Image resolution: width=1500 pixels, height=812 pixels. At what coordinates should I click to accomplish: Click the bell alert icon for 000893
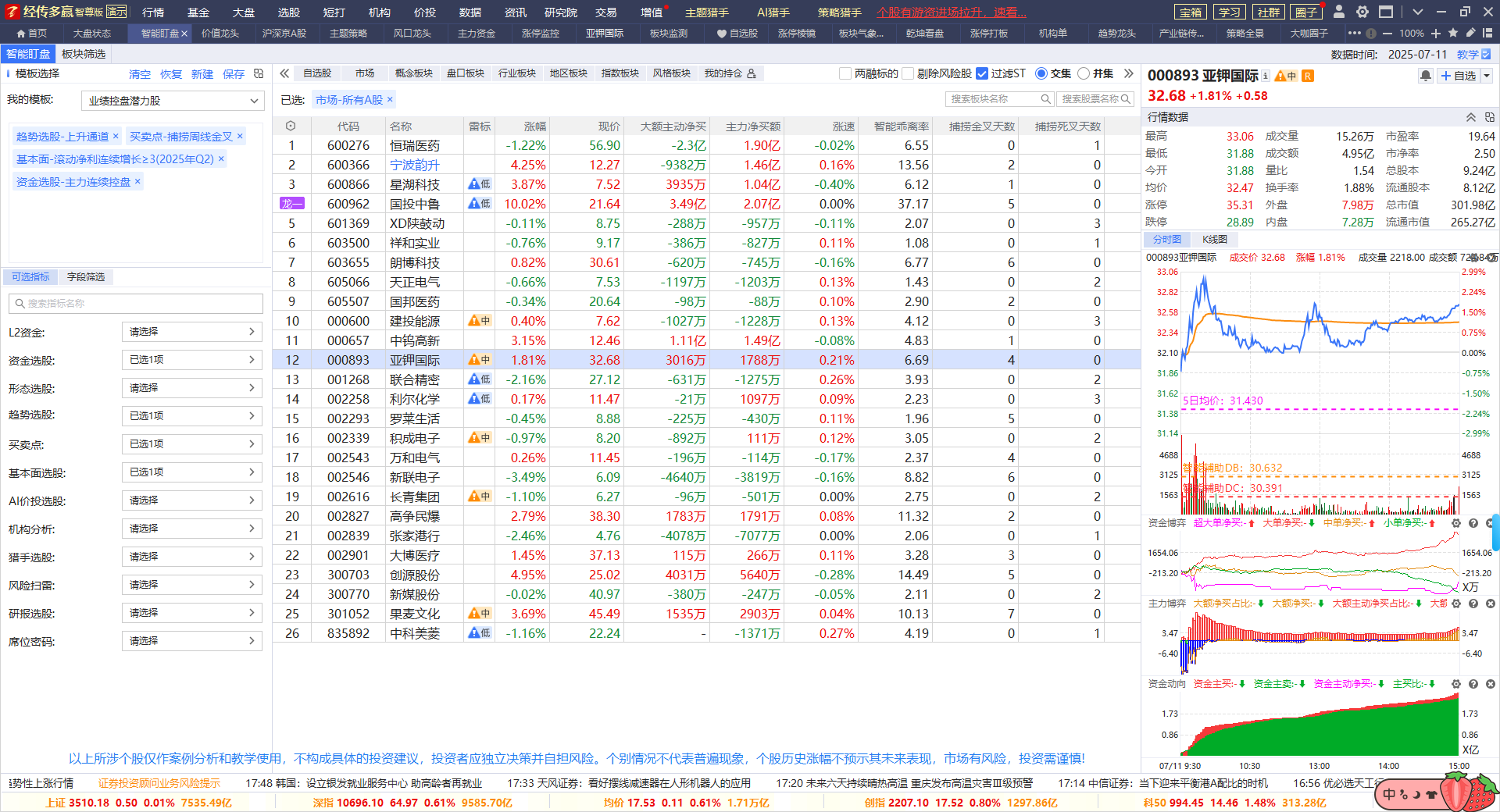pos(1426,76)
